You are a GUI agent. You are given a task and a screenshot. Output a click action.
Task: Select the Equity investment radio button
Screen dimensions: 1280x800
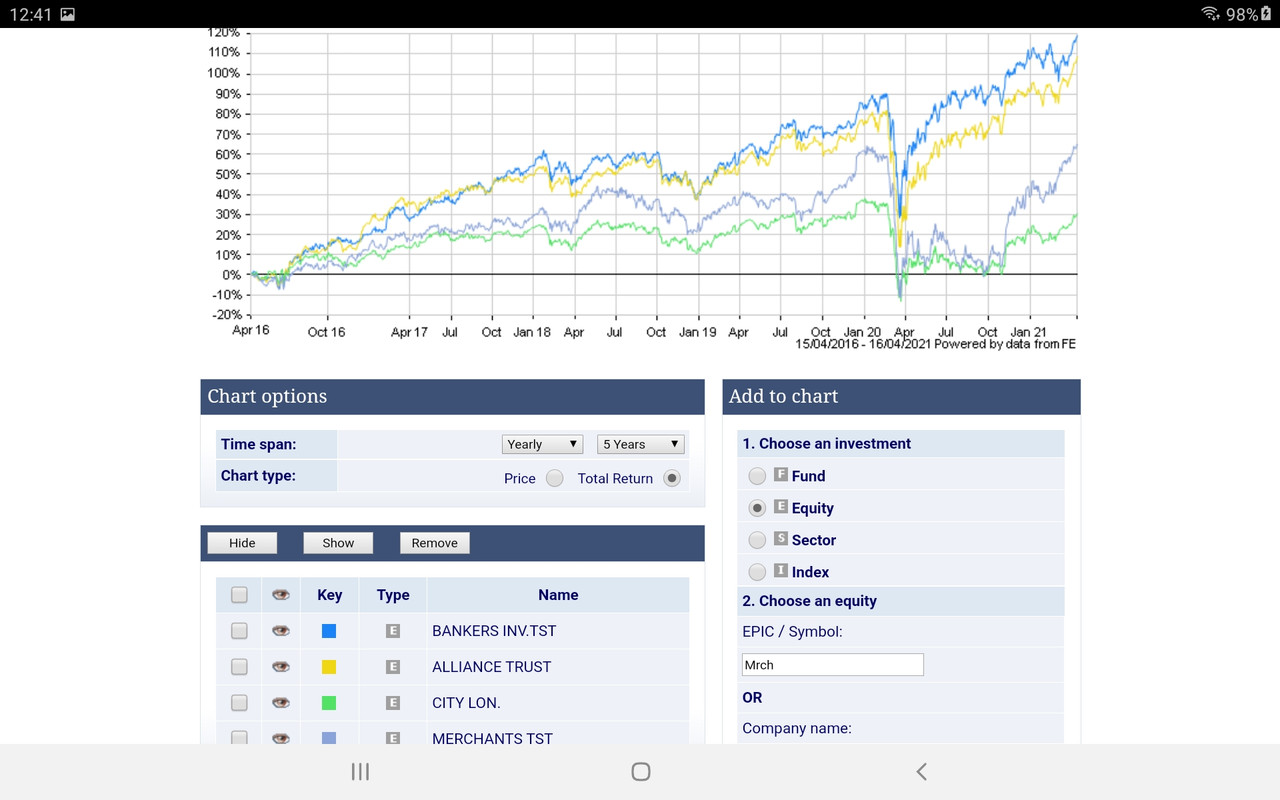pyautogui.click(x=757, y=508)
